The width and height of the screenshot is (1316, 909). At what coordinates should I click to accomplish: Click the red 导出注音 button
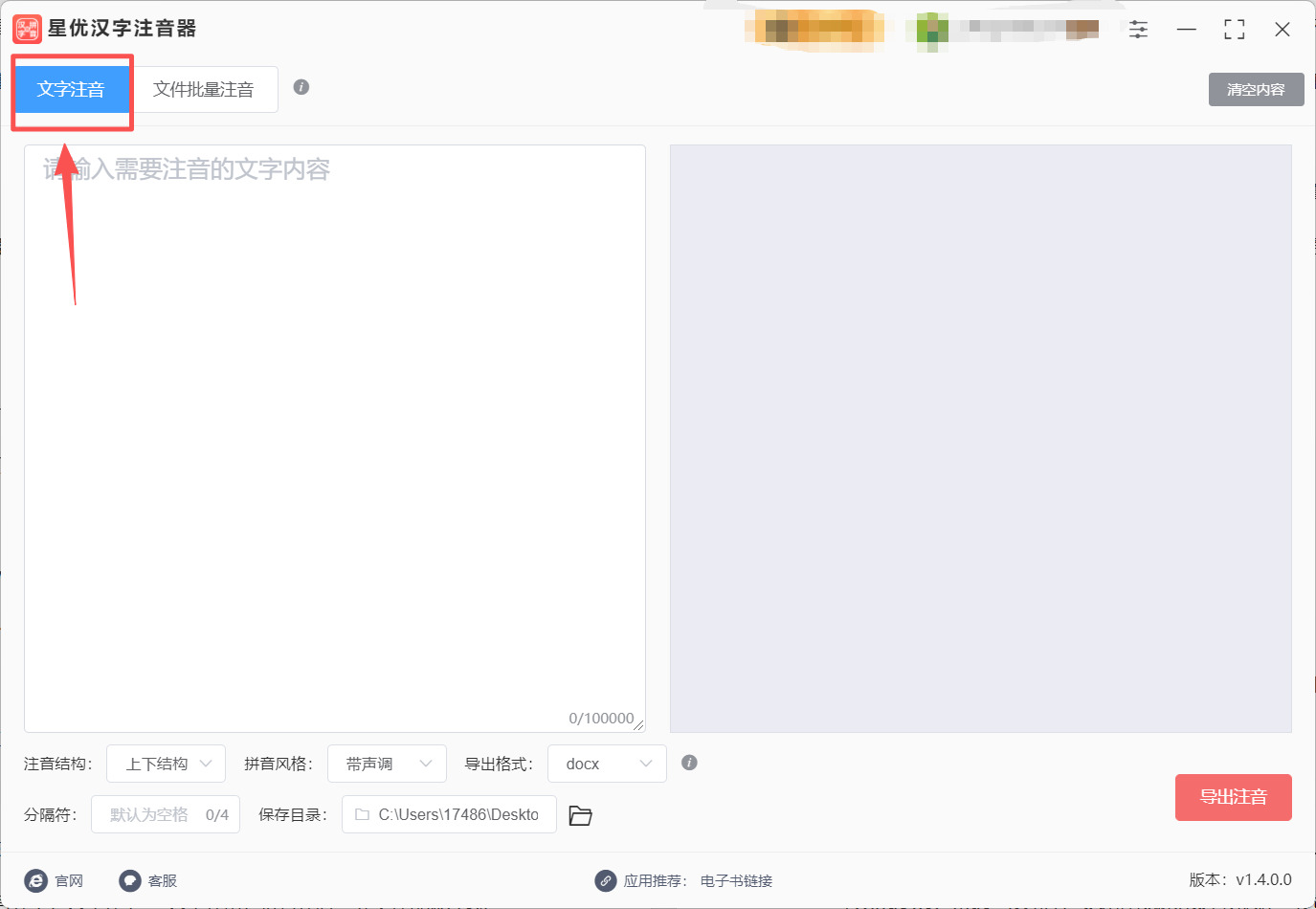coord(1234,797)
